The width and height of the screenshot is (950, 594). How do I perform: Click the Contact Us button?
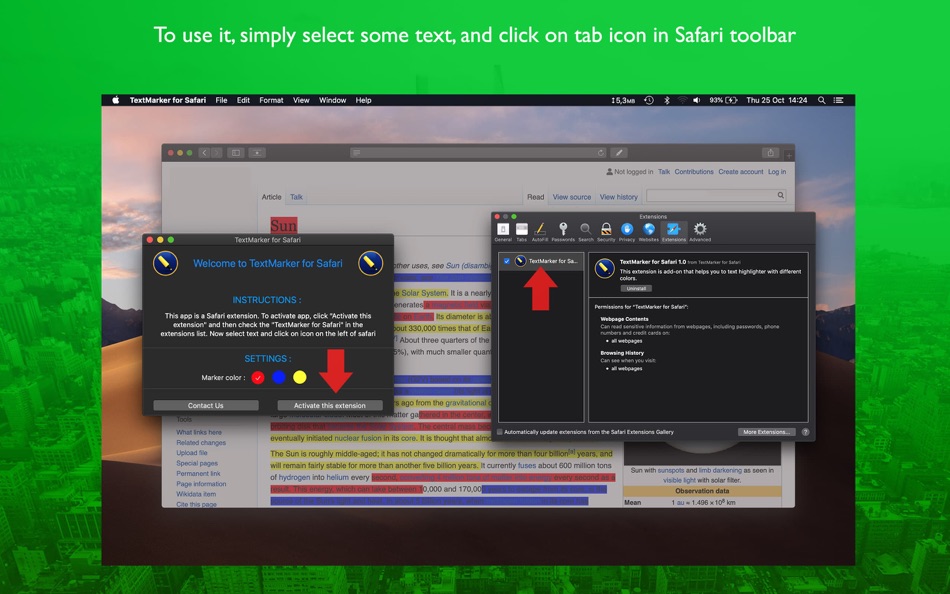(x=205, y=405)
